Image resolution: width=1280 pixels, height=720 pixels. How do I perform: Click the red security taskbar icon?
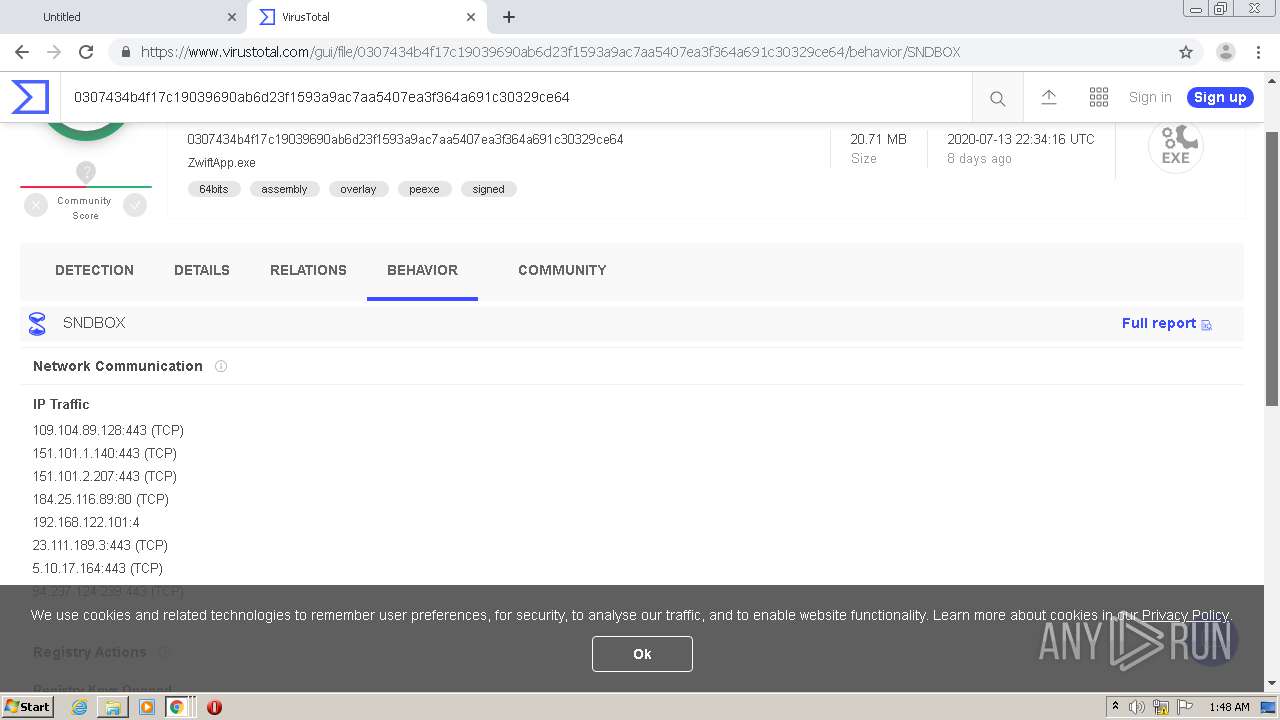tap(214, 707)
